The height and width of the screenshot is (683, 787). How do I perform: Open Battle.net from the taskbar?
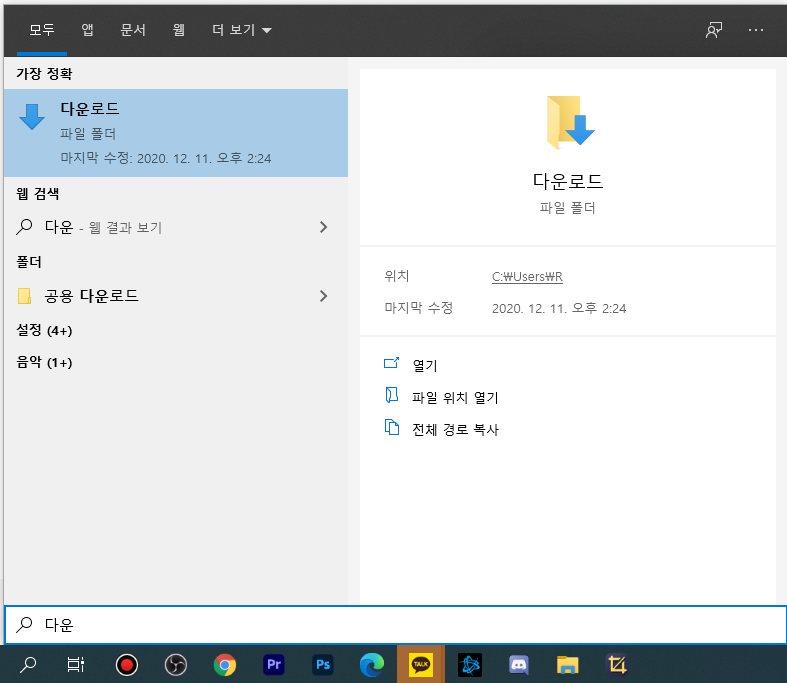(470, 665)
